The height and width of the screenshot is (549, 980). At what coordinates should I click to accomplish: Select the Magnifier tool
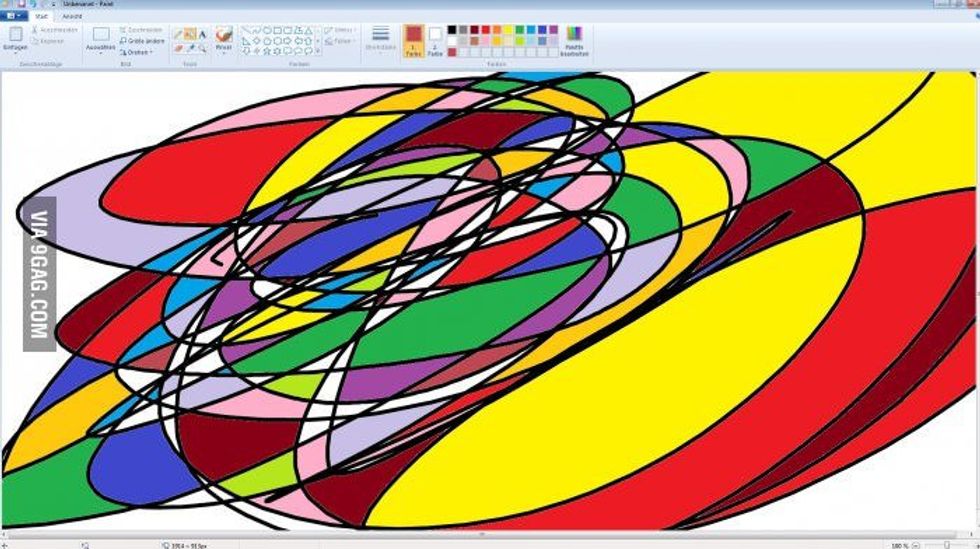click(202, 47)
